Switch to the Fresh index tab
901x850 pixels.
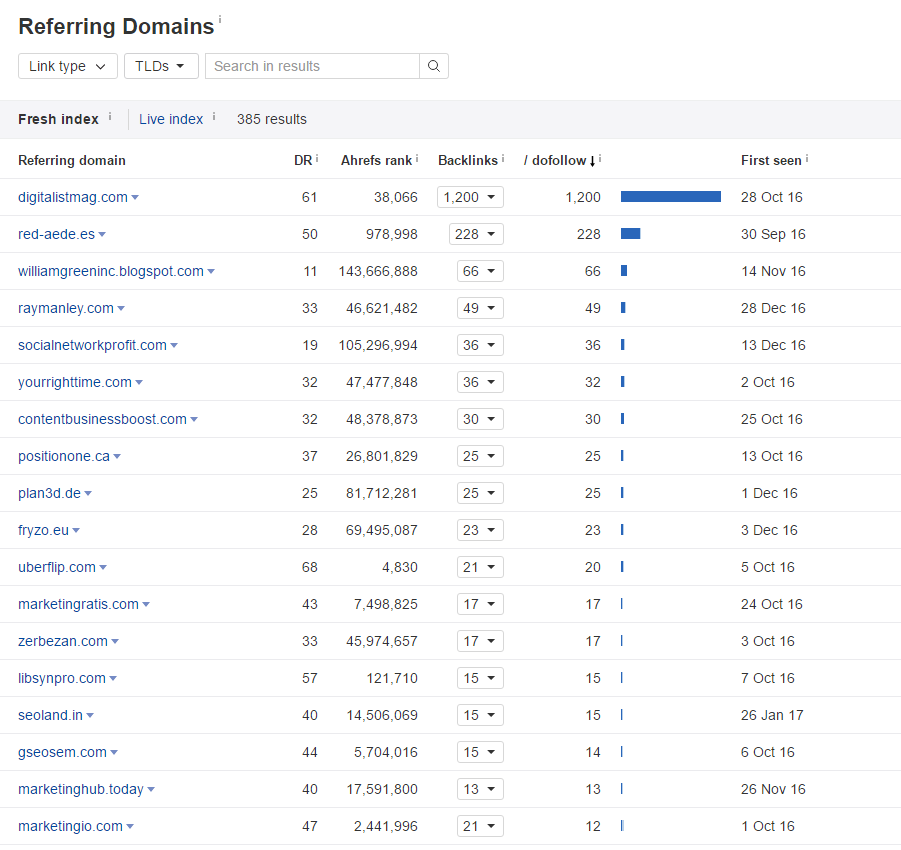[x=58, y=119]
